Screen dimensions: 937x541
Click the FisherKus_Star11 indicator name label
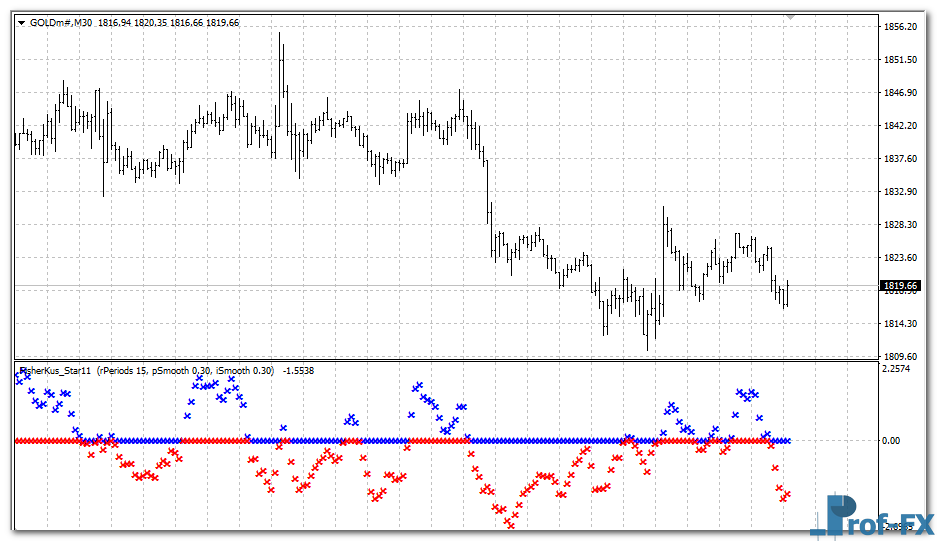[x=56, y=370]
